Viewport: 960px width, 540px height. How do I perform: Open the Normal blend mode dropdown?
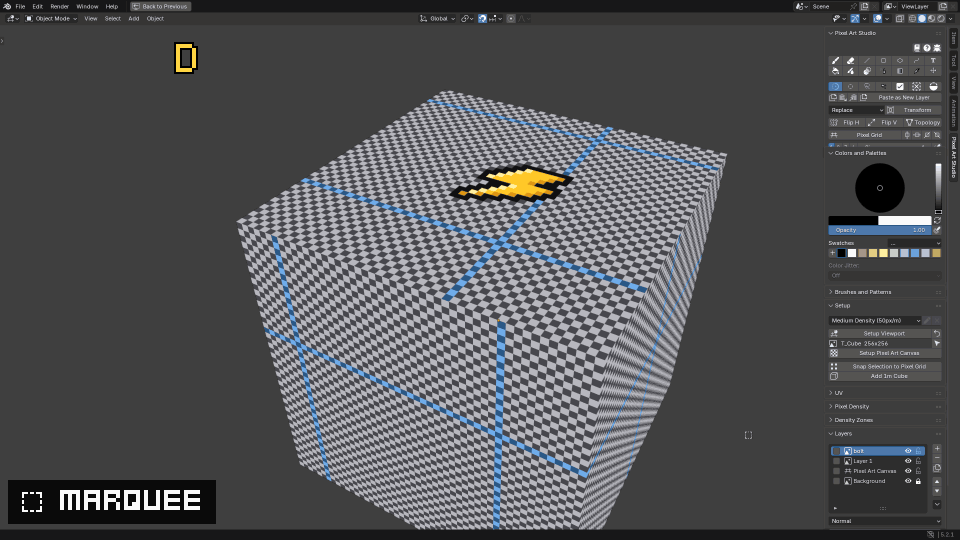pos(885,521)
